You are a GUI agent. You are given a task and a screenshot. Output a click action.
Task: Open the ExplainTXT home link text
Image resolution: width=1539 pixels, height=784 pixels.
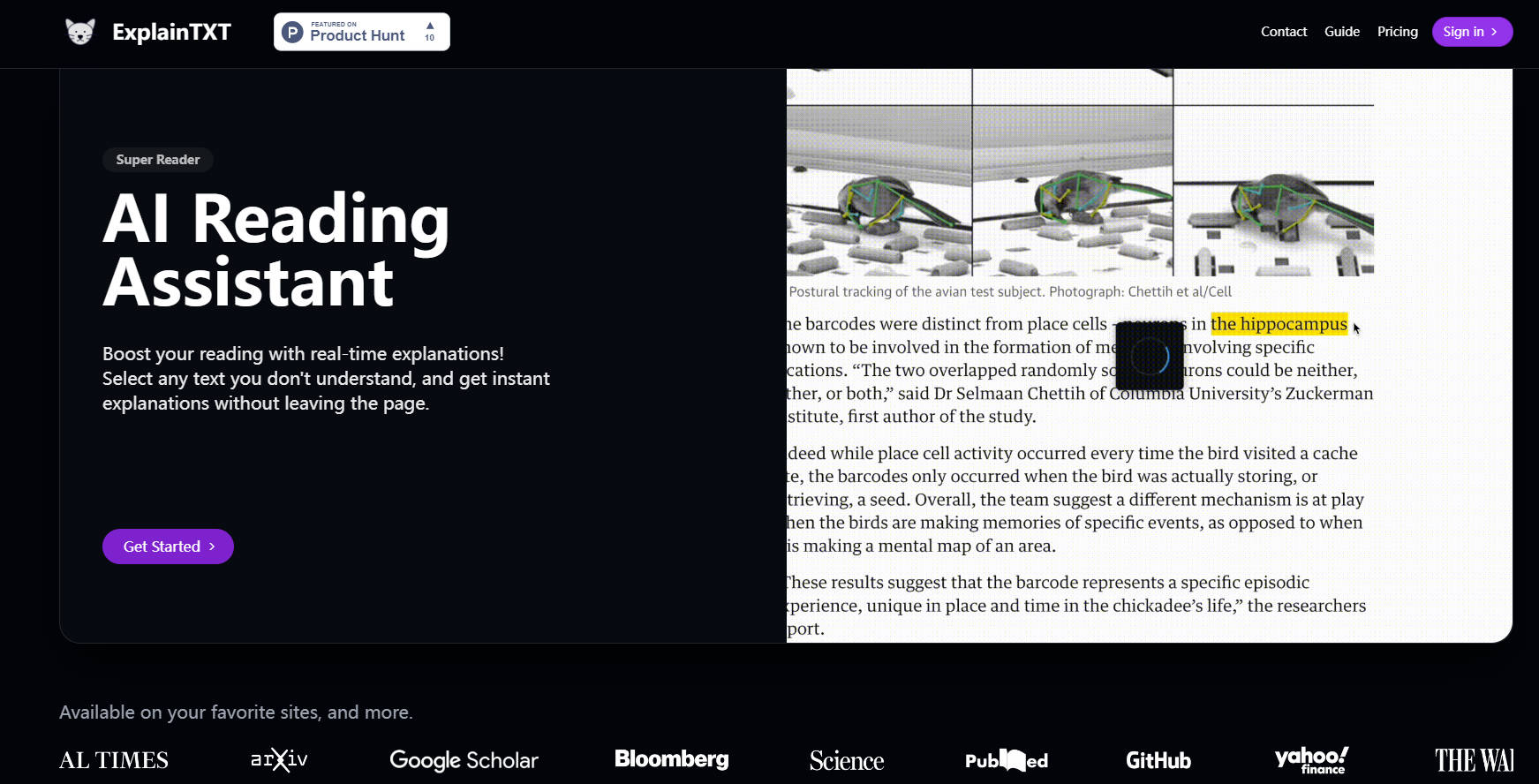click(171, 33)
